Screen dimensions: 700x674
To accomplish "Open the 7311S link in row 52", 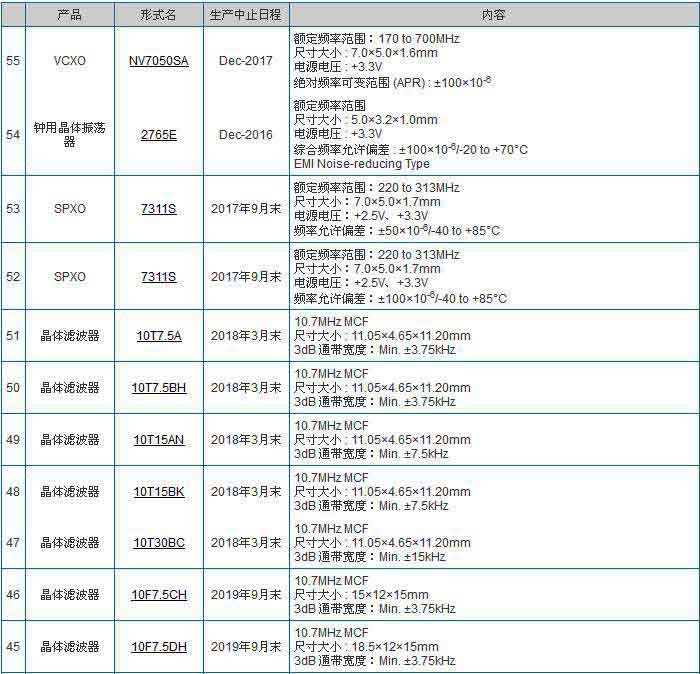I will click(x=158, y=276).
